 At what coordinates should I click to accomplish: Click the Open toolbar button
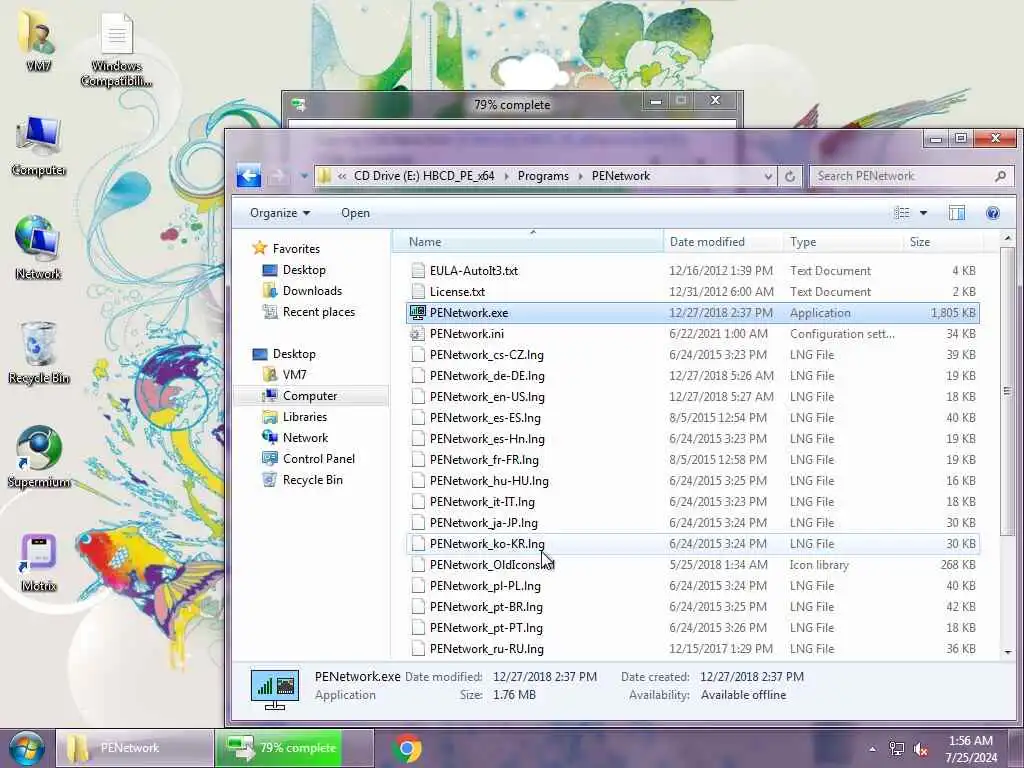[355, 213]
